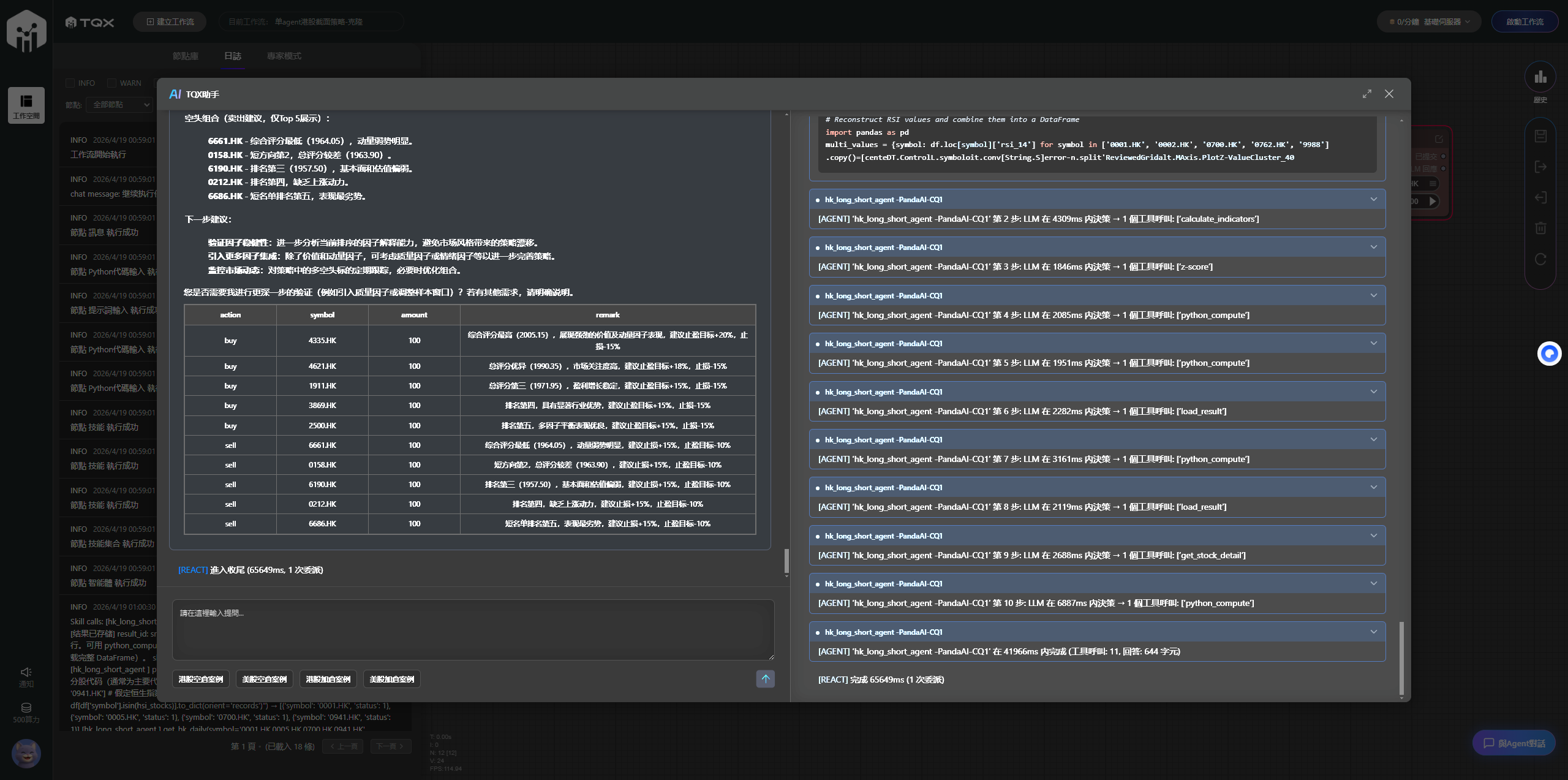This screenshot has width=1568, height=780.
Task: Click the save workflow floppy icon
Action: [x=1540, y=136]
